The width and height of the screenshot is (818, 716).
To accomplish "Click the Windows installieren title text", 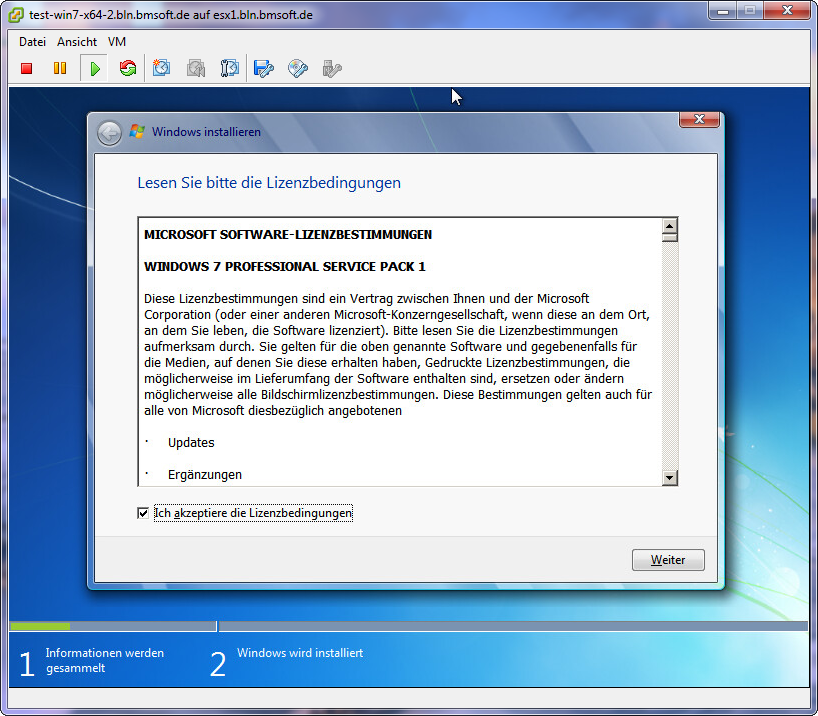I will (x=206, y=132).
